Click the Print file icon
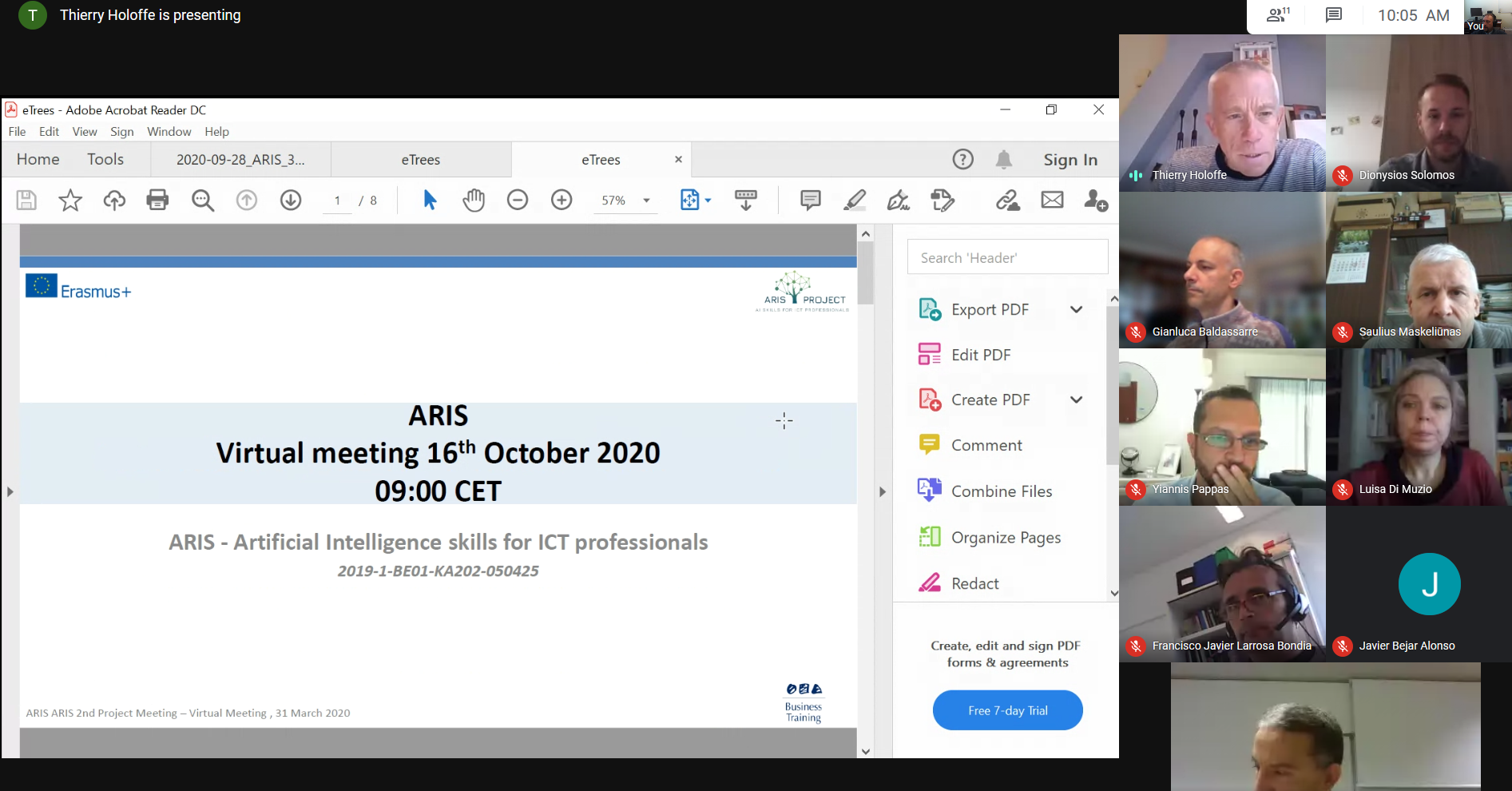This screenshot has width=1512, height=791. click(x=157, y=200)
